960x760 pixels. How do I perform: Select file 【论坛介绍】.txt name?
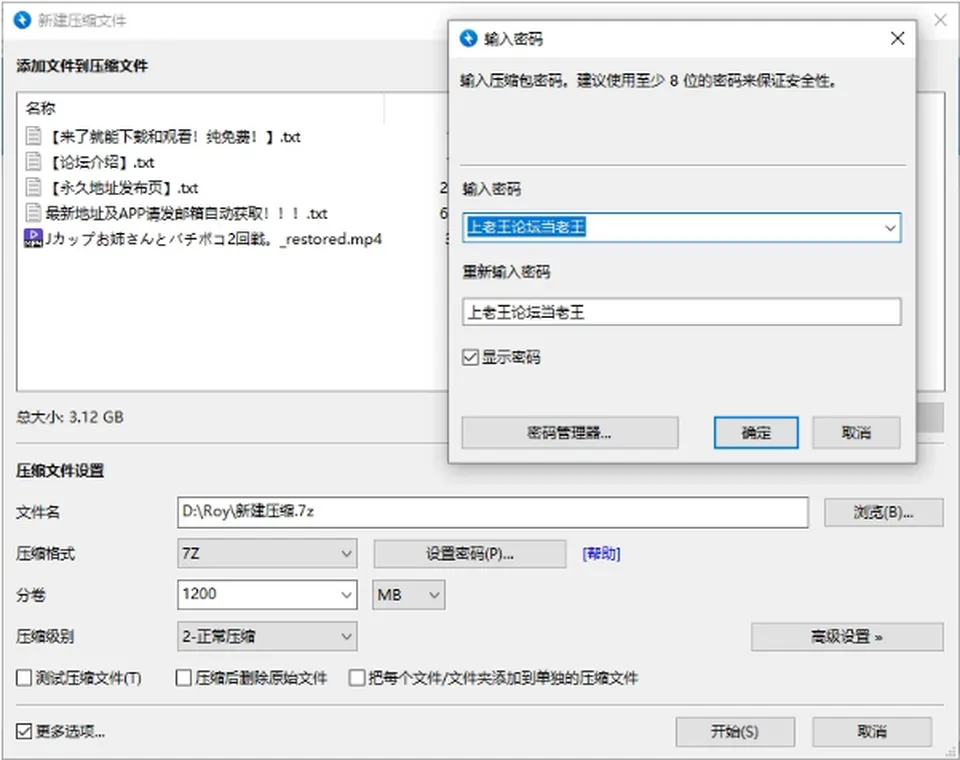[x=102, y=162]
